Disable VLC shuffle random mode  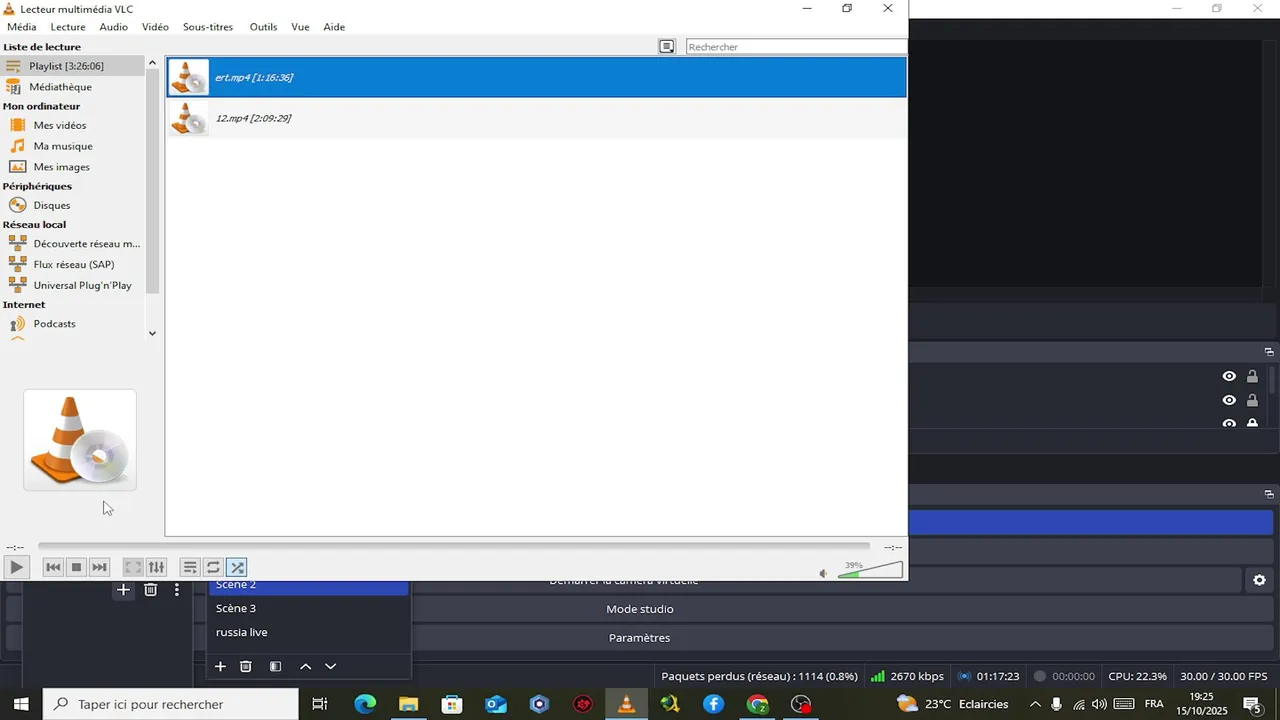[x=236, y=567]
